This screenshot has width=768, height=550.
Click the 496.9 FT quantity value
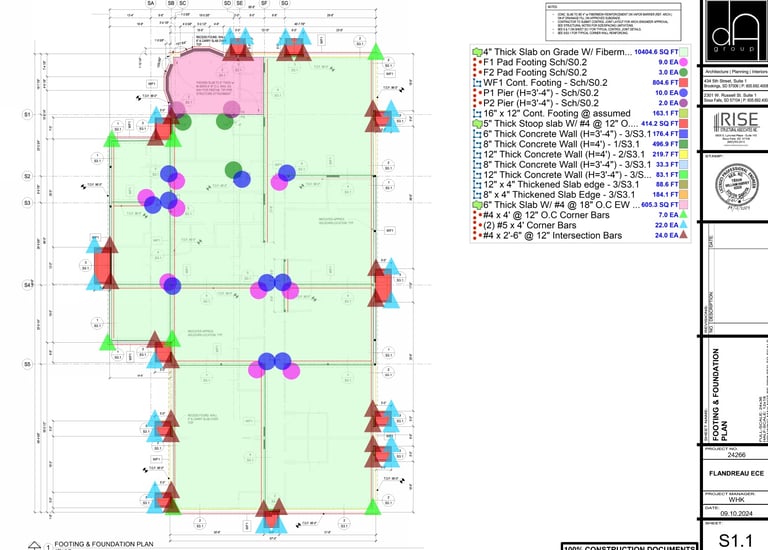pos(665,144)
